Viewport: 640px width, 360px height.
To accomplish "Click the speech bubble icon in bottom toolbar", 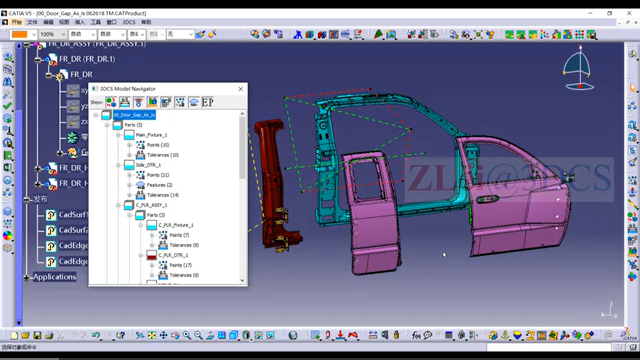I will (x=428, y=336).
